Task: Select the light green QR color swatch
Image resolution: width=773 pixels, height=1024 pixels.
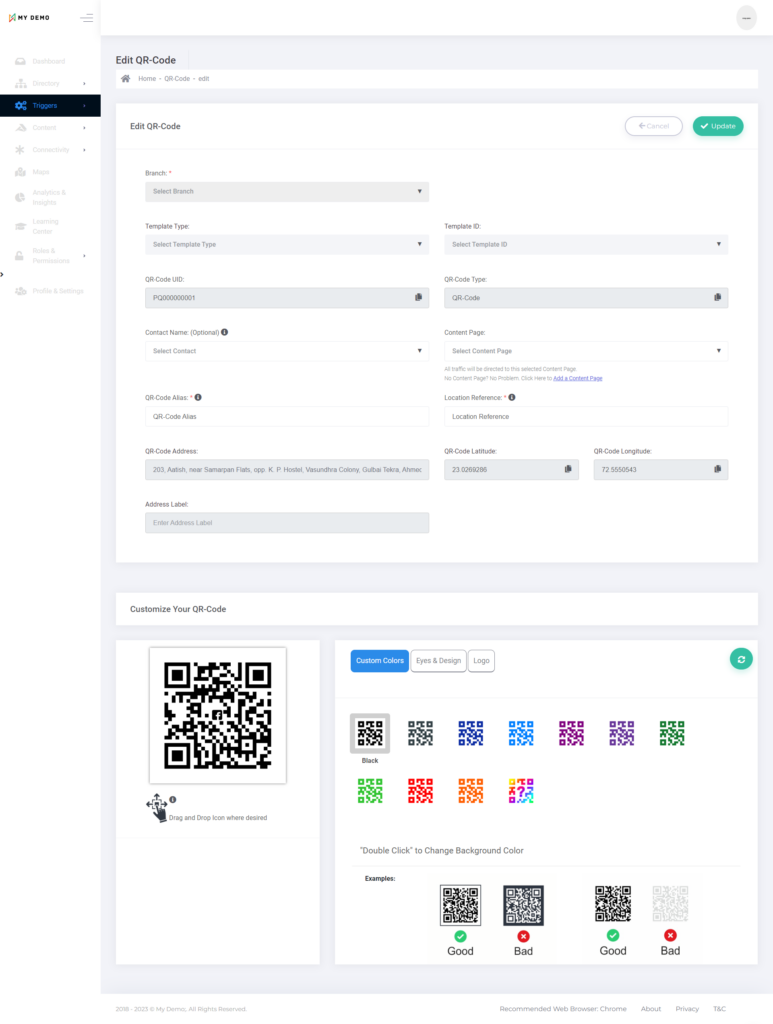Action: [x=370, y=791]
